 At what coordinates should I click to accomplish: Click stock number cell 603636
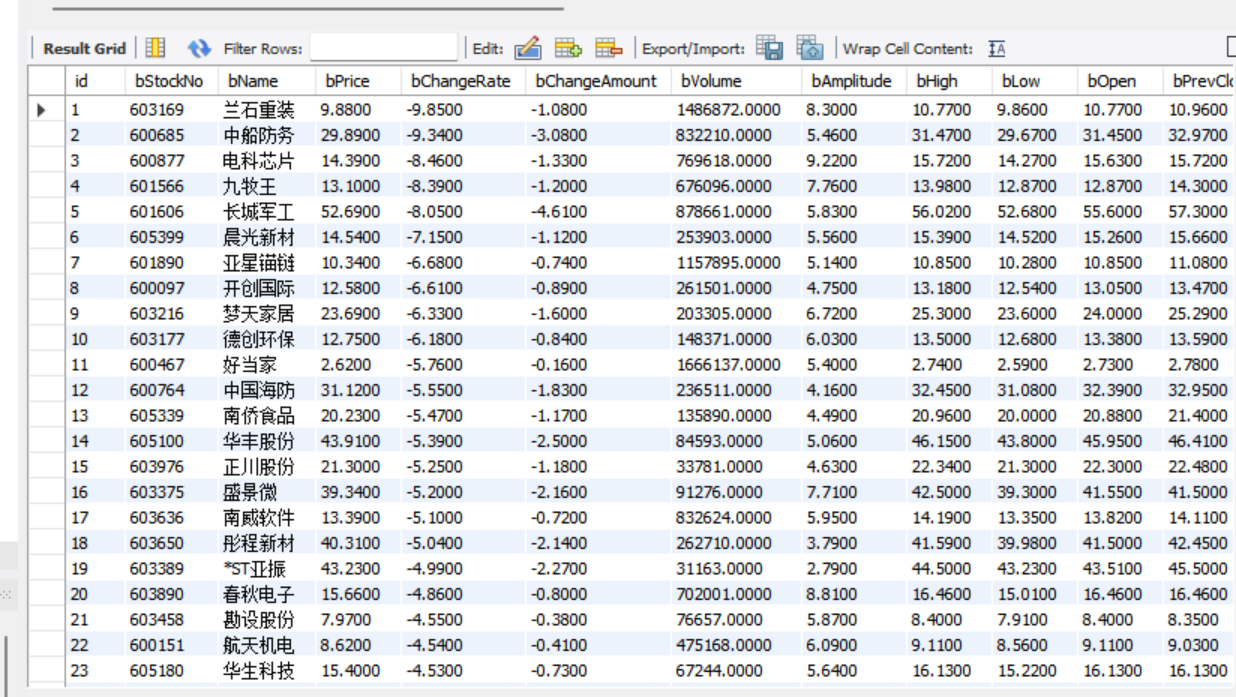point(157,518)
